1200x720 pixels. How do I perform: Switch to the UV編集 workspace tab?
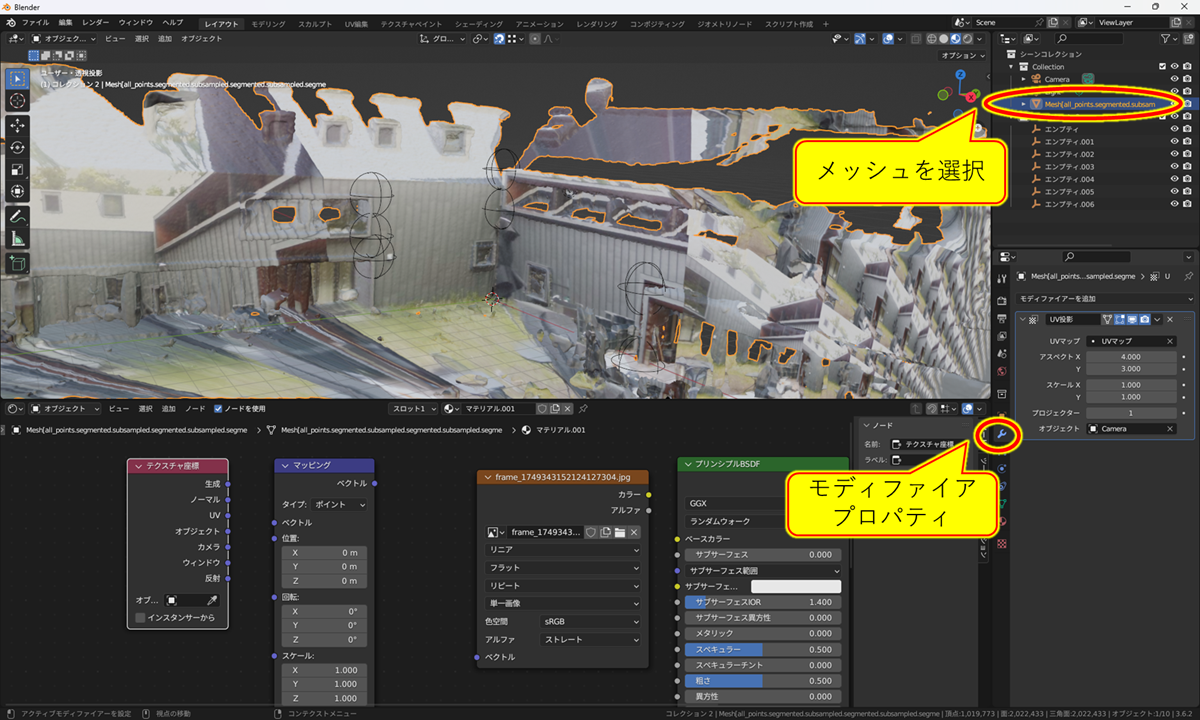[x=356, y=22]
